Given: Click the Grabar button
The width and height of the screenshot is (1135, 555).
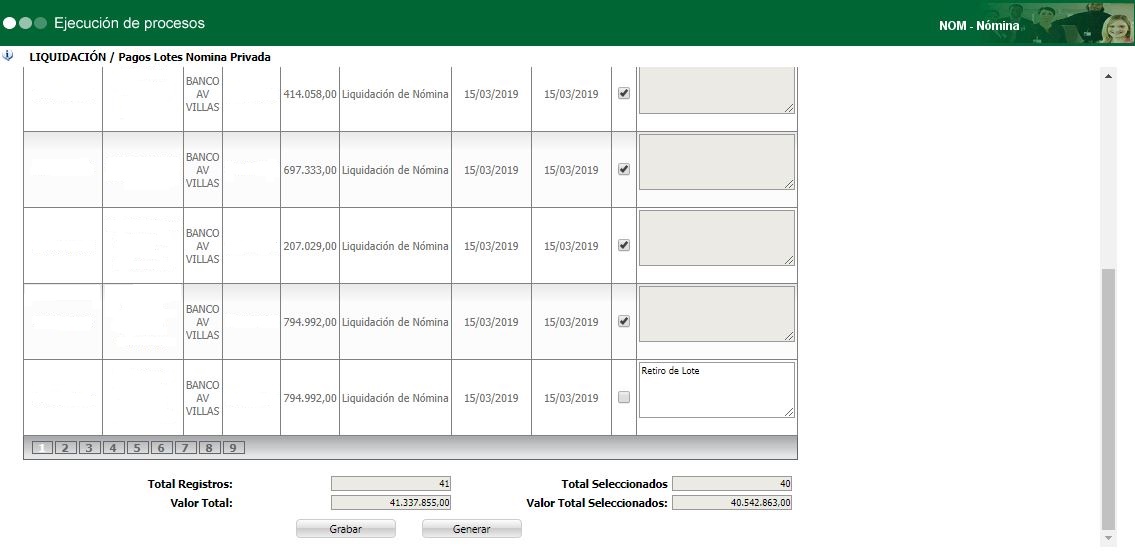Looking at the screenshot, I should [346, 529].
